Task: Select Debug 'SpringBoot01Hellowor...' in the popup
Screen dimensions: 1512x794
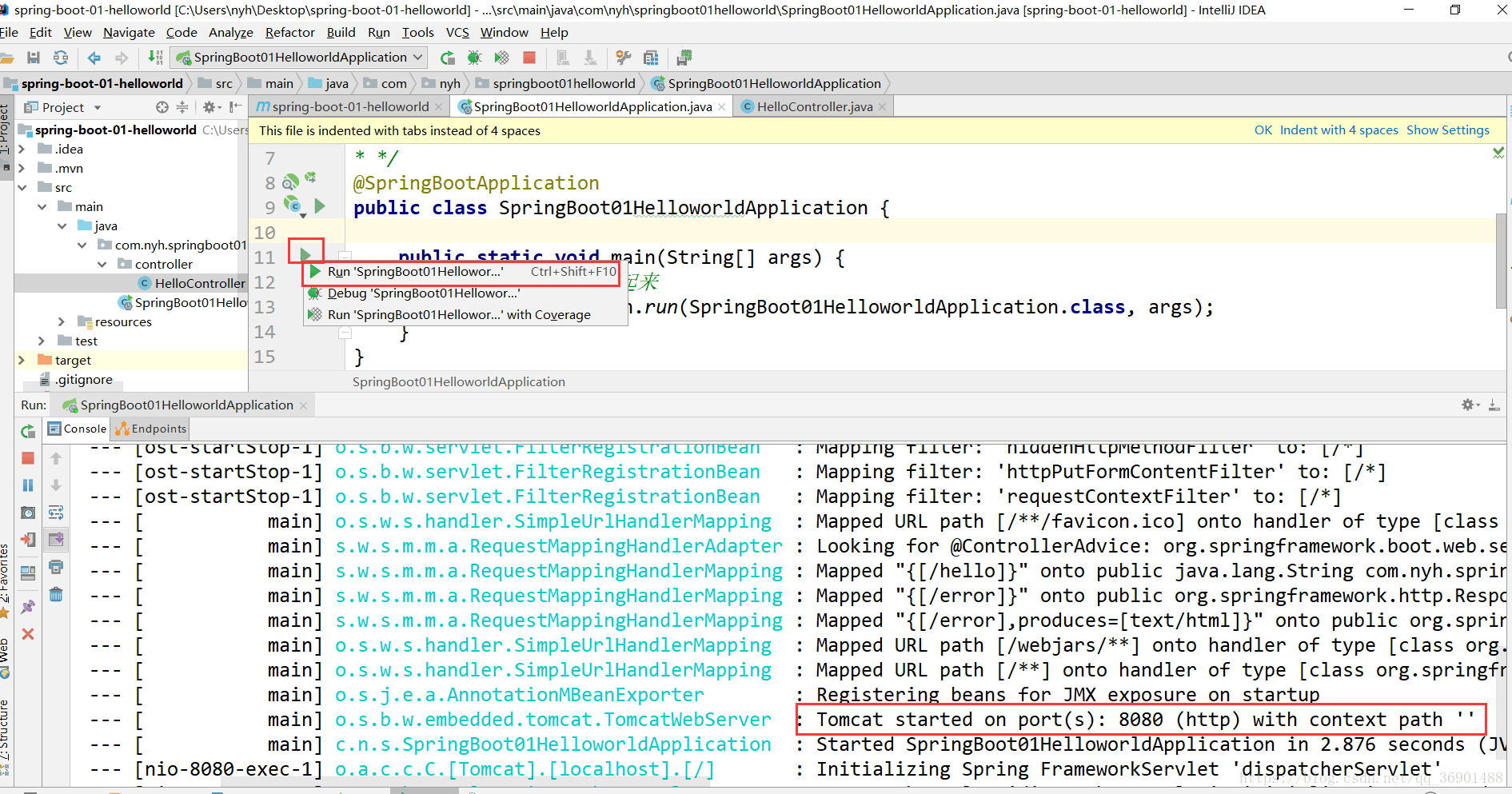Action: [464, 293]
